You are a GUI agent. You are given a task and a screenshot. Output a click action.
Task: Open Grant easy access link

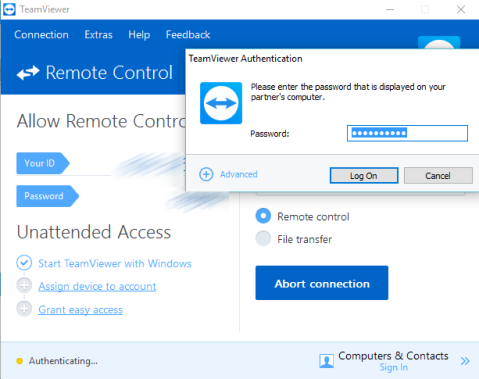80,310
